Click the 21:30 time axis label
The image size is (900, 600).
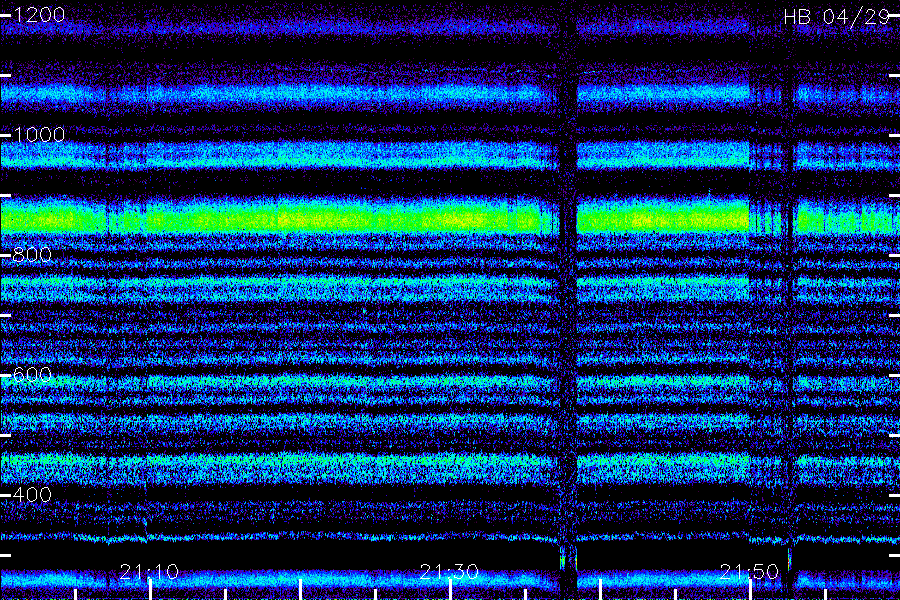click(449, 572)
